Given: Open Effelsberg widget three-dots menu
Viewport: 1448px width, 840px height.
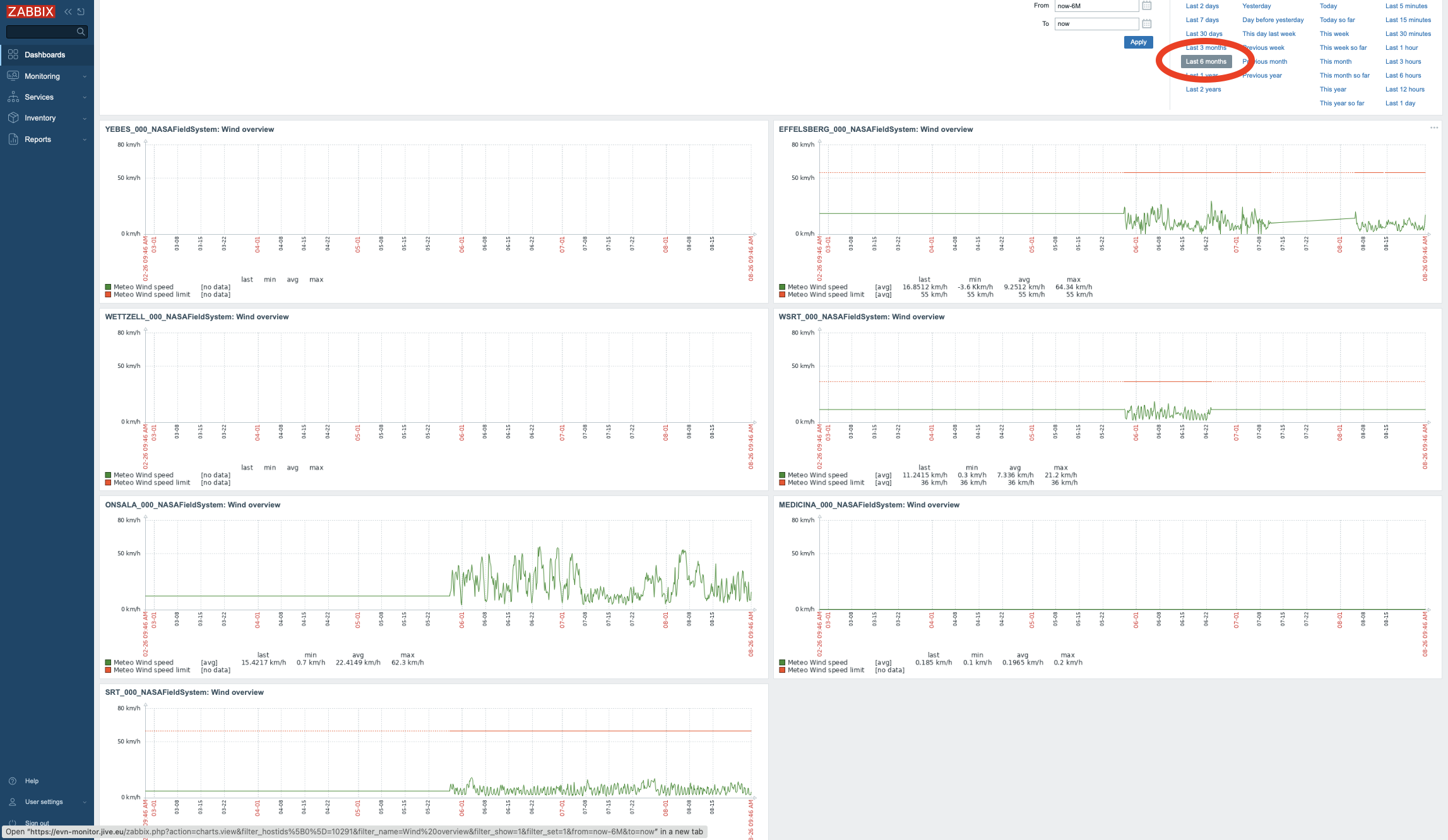Looking at the screenshot, I should click(x=1433, y=128).
